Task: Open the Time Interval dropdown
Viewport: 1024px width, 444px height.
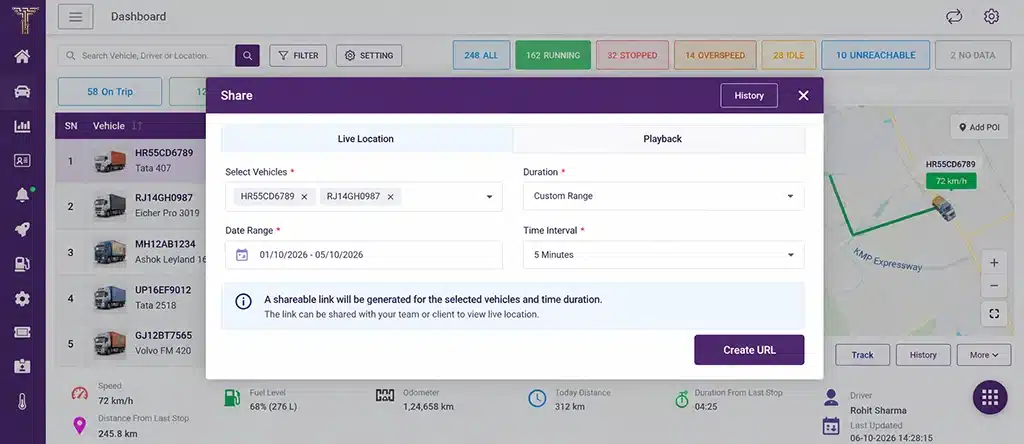Action: 664,255
